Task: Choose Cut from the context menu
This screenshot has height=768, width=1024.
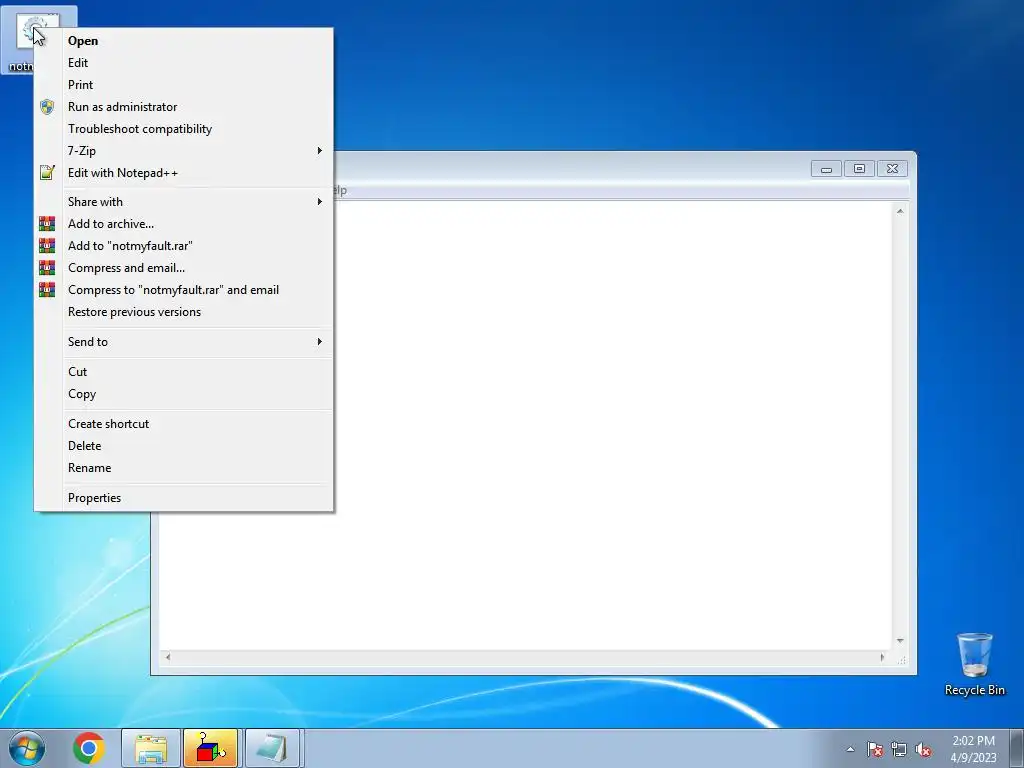Action: click(x=184, y=372)
